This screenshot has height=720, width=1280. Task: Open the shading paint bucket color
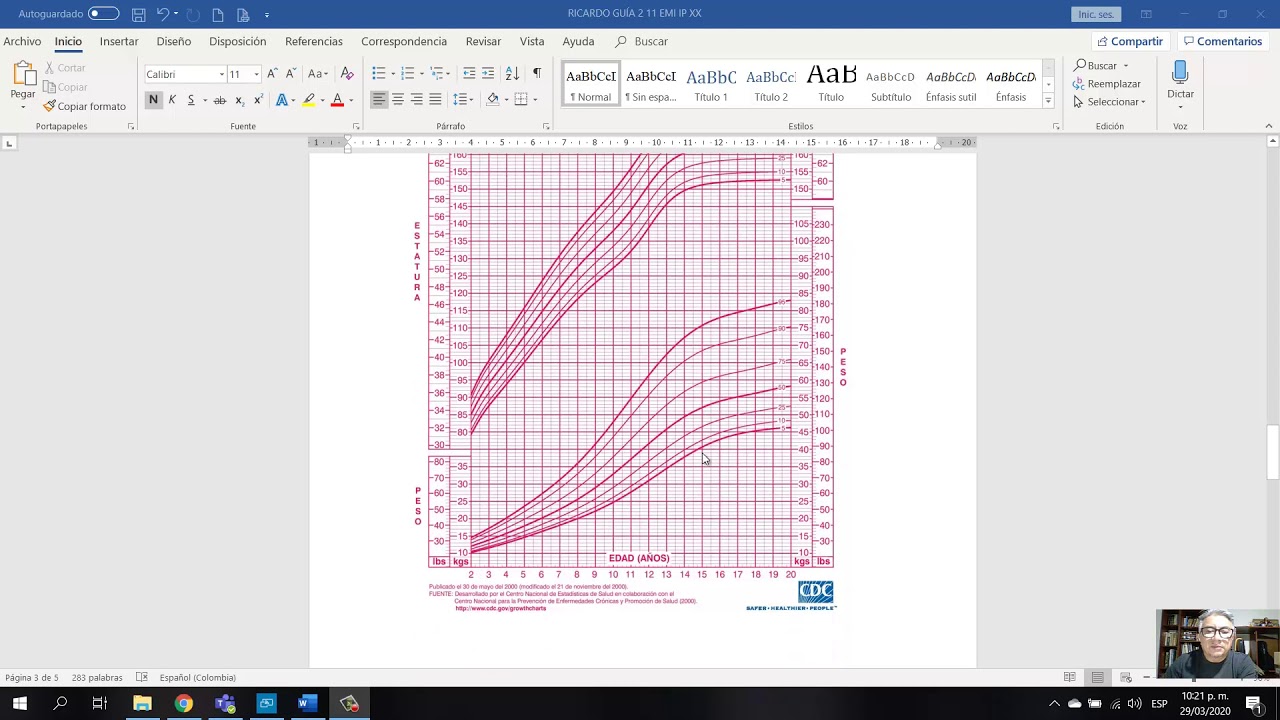click(x=492, y=100)
